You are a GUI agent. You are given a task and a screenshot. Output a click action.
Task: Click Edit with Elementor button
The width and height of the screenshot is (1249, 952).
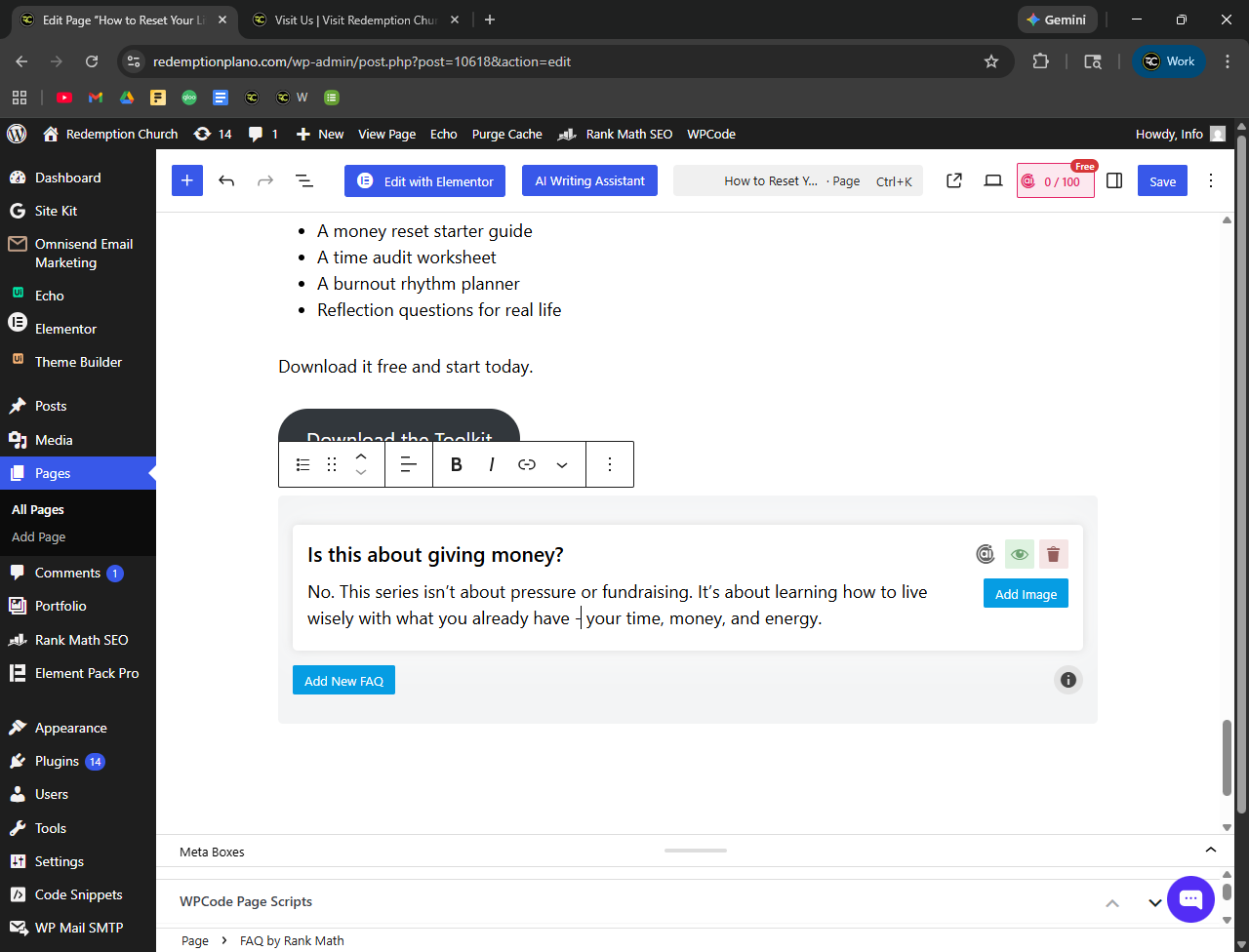424,181
